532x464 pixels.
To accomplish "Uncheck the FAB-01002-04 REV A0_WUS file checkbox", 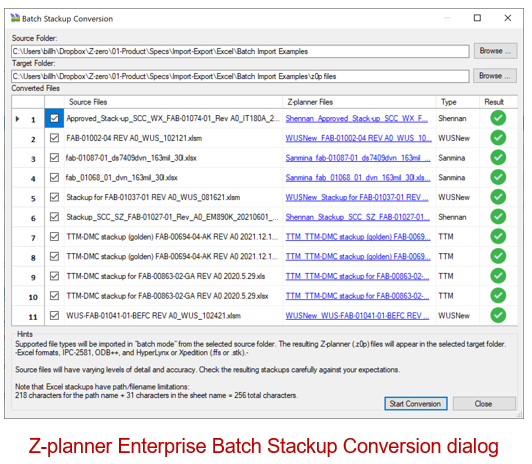I will click(54, 138).
